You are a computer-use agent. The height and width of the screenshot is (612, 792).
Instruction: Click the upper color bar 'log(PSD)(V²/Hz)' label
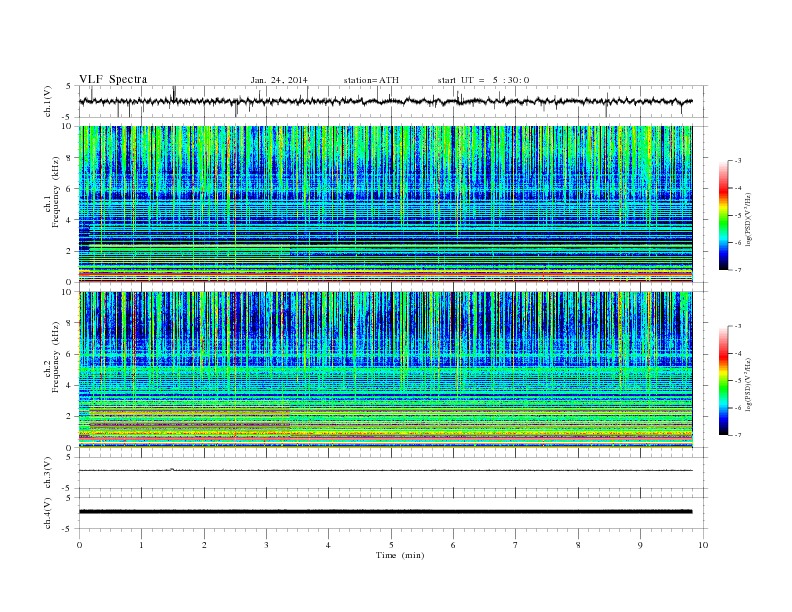point(749,220)
